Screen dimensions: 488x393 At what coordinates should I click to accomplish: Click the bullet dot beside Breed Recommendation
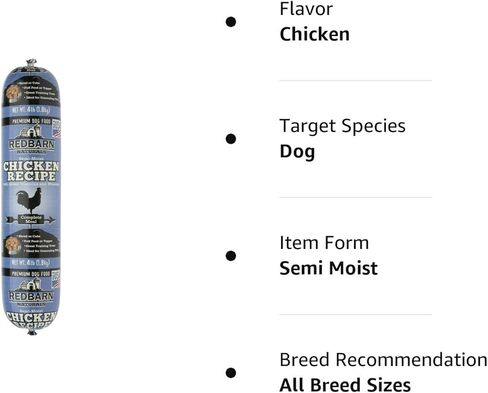pyautogui.click(x=231, y=373)
